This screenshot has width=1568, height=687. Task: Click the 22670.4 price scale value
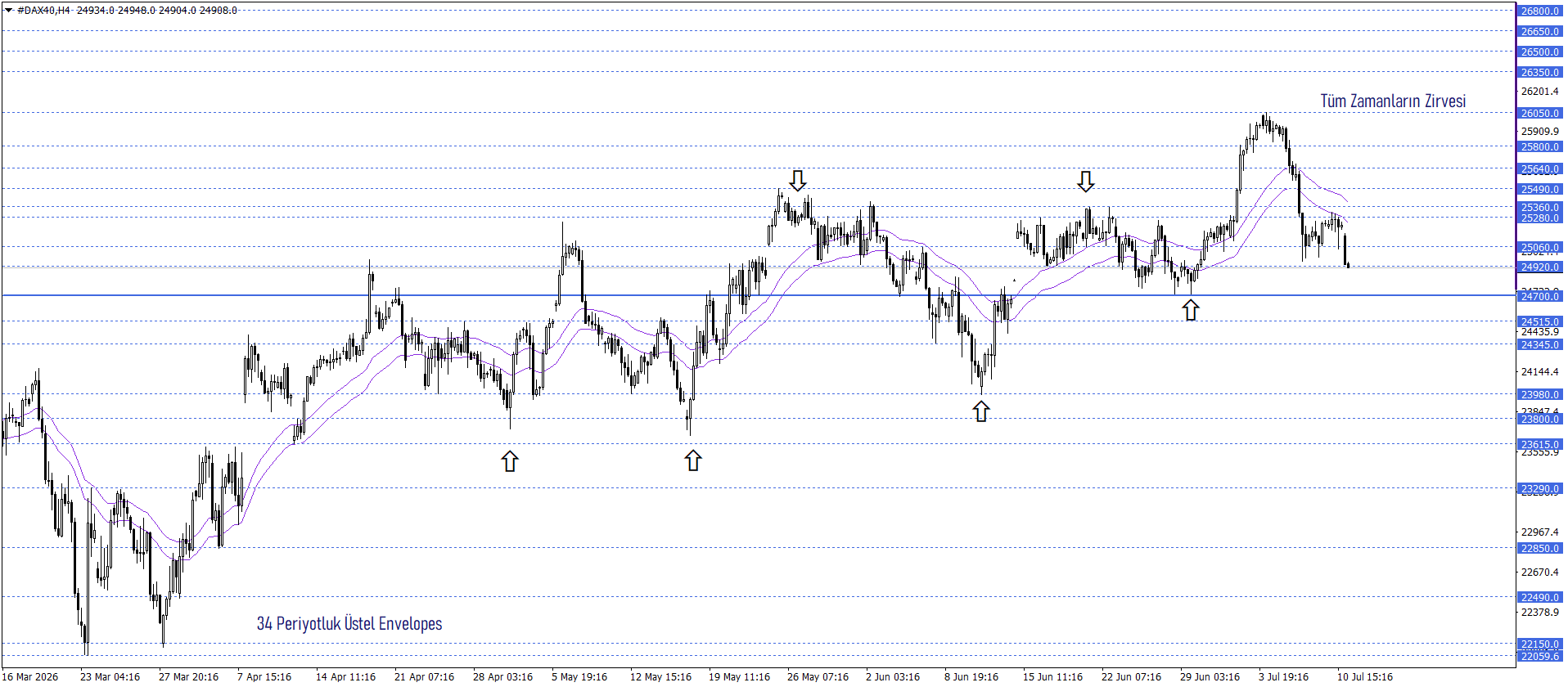click(1540, 572)
